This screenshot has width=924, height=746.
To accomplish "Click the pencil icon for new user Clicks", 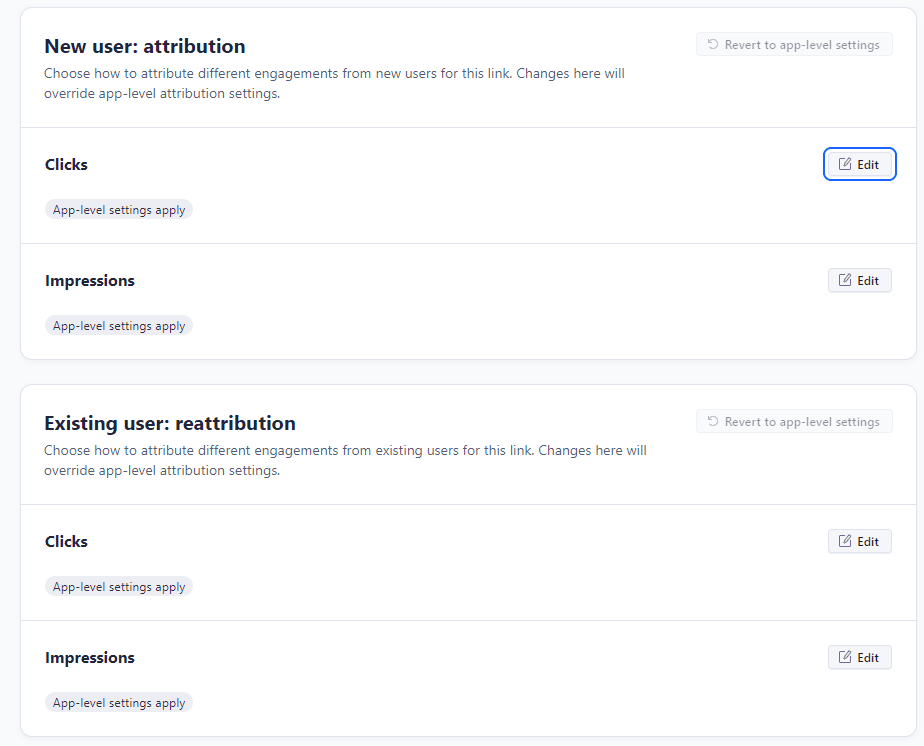I will 845,164.
